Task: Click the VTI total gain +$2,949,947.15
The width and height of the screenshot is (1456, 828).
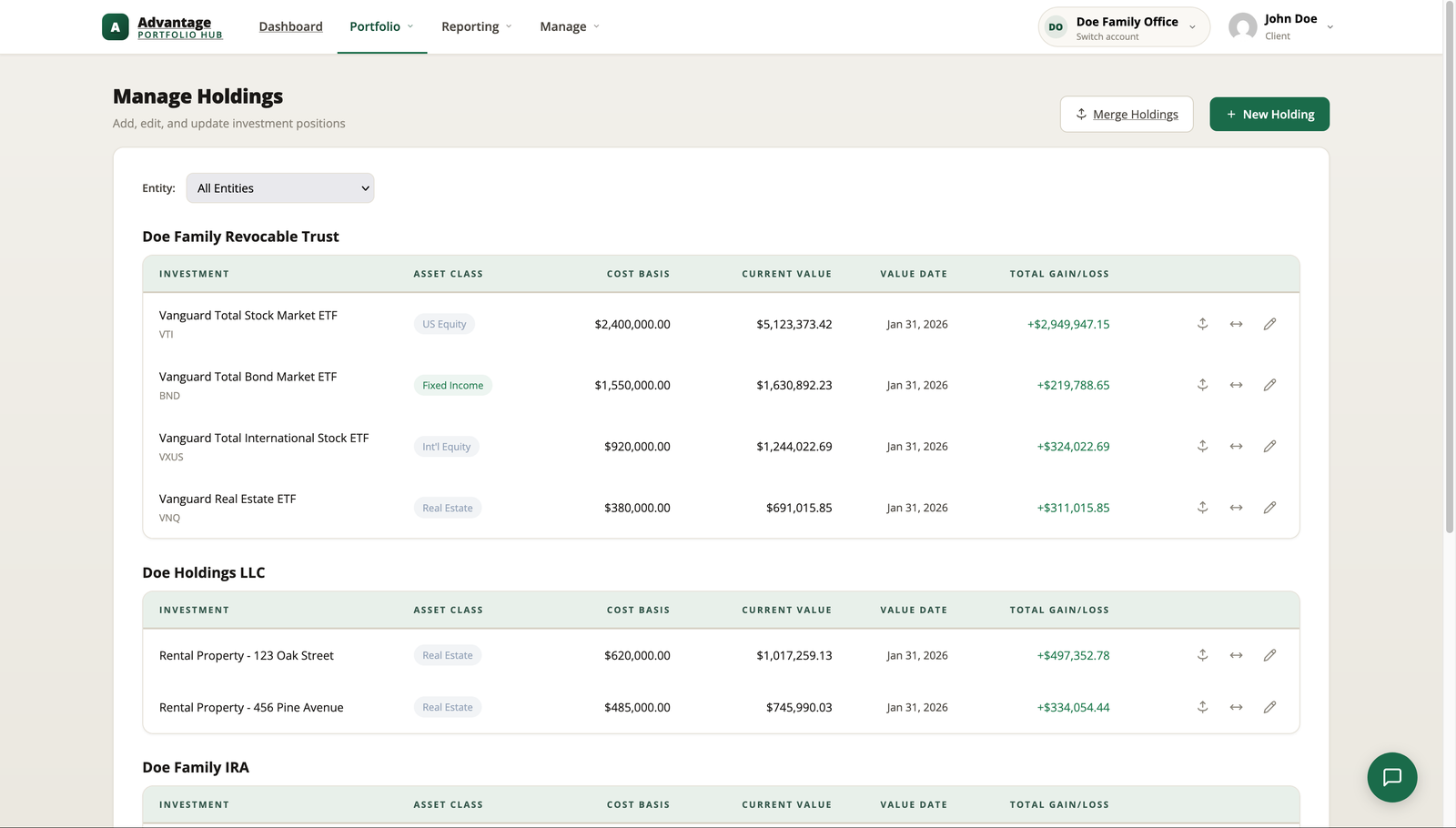Action: pos(1068,324)
